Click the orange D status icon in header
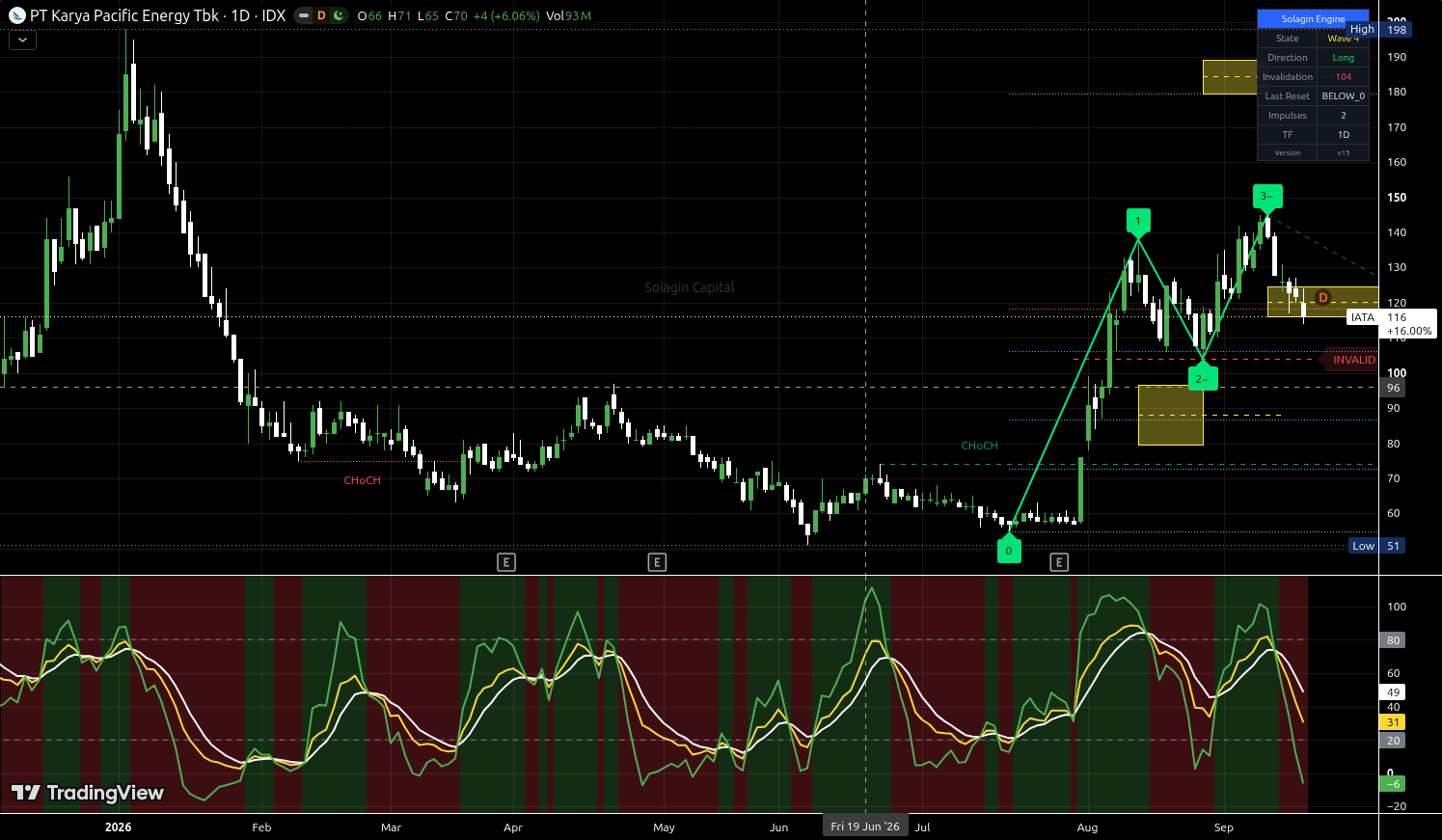Viewport: 1442px width, 840px height. coord(321,15)
